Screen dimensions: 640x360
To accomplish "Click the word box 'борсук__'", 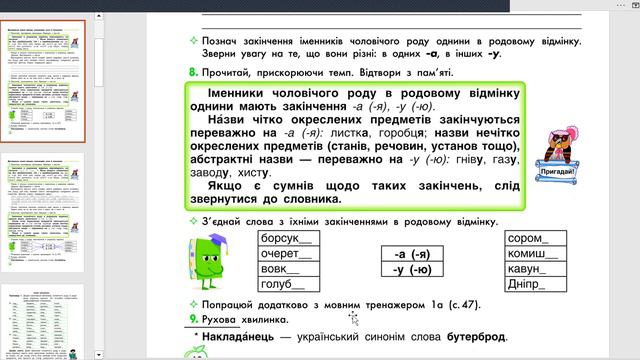I will 289,238.
